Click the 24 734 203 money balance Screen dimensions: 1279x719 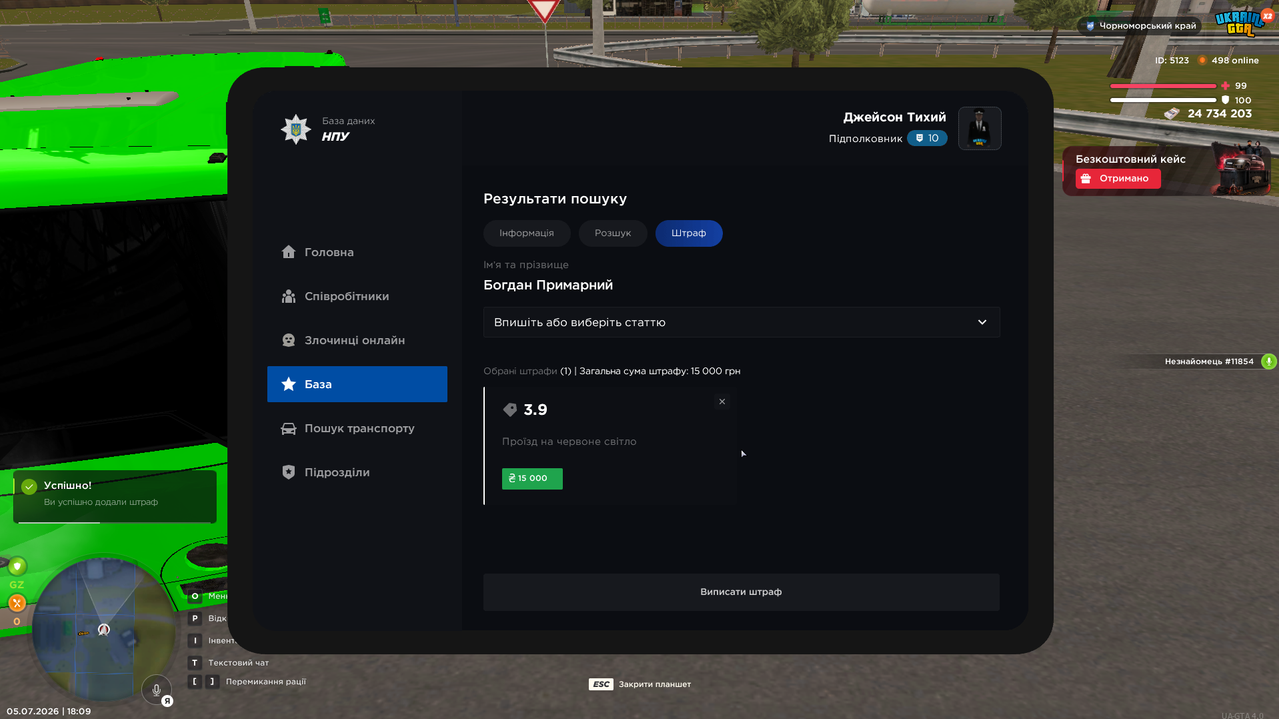click(x=1220, y=114)
